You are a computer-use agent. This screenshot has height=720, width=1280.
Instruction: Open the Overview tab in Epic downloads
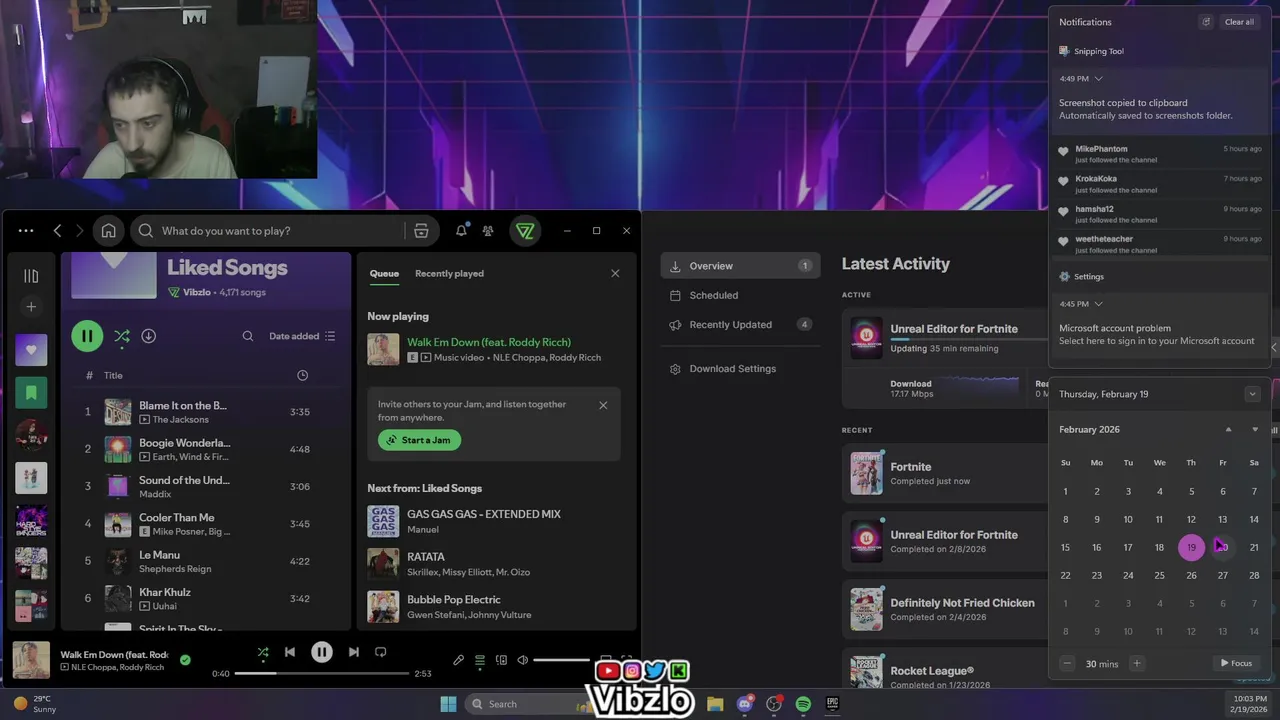(x=740, y=266)
